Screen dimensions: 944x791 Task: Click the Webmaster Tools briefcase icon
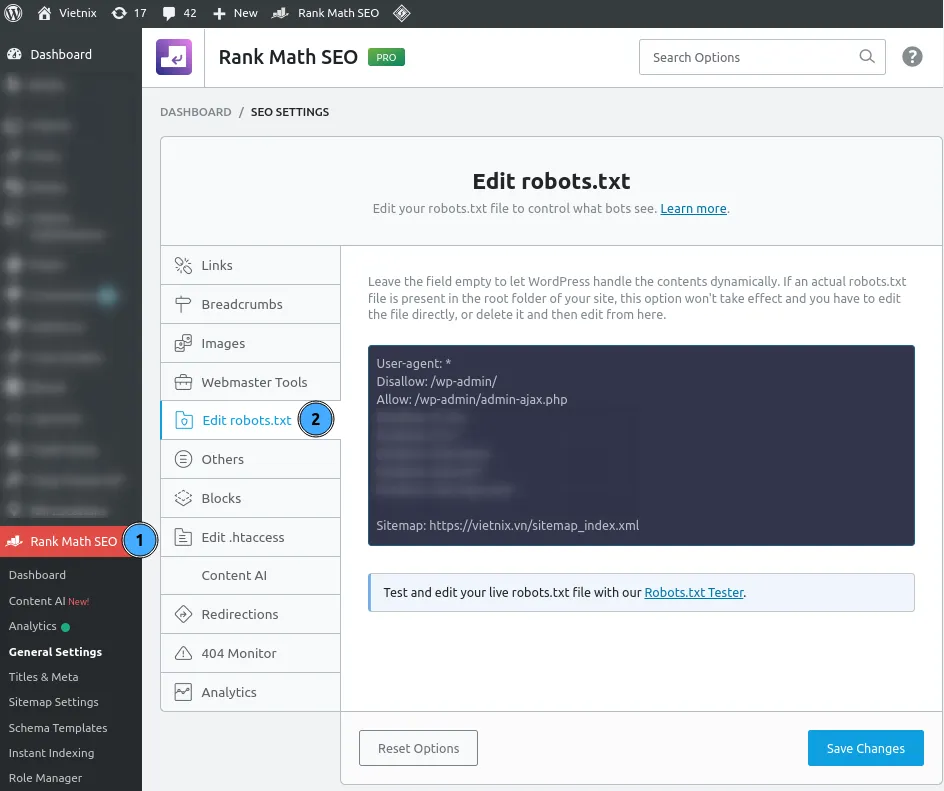(x=183, y=382)
